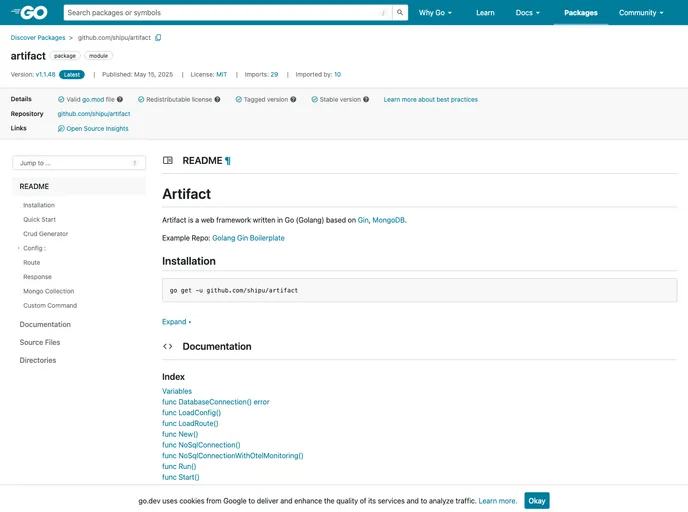The image size is (688, 512).
Task: Copy the package path via copy icon
Action: [158, 38]
